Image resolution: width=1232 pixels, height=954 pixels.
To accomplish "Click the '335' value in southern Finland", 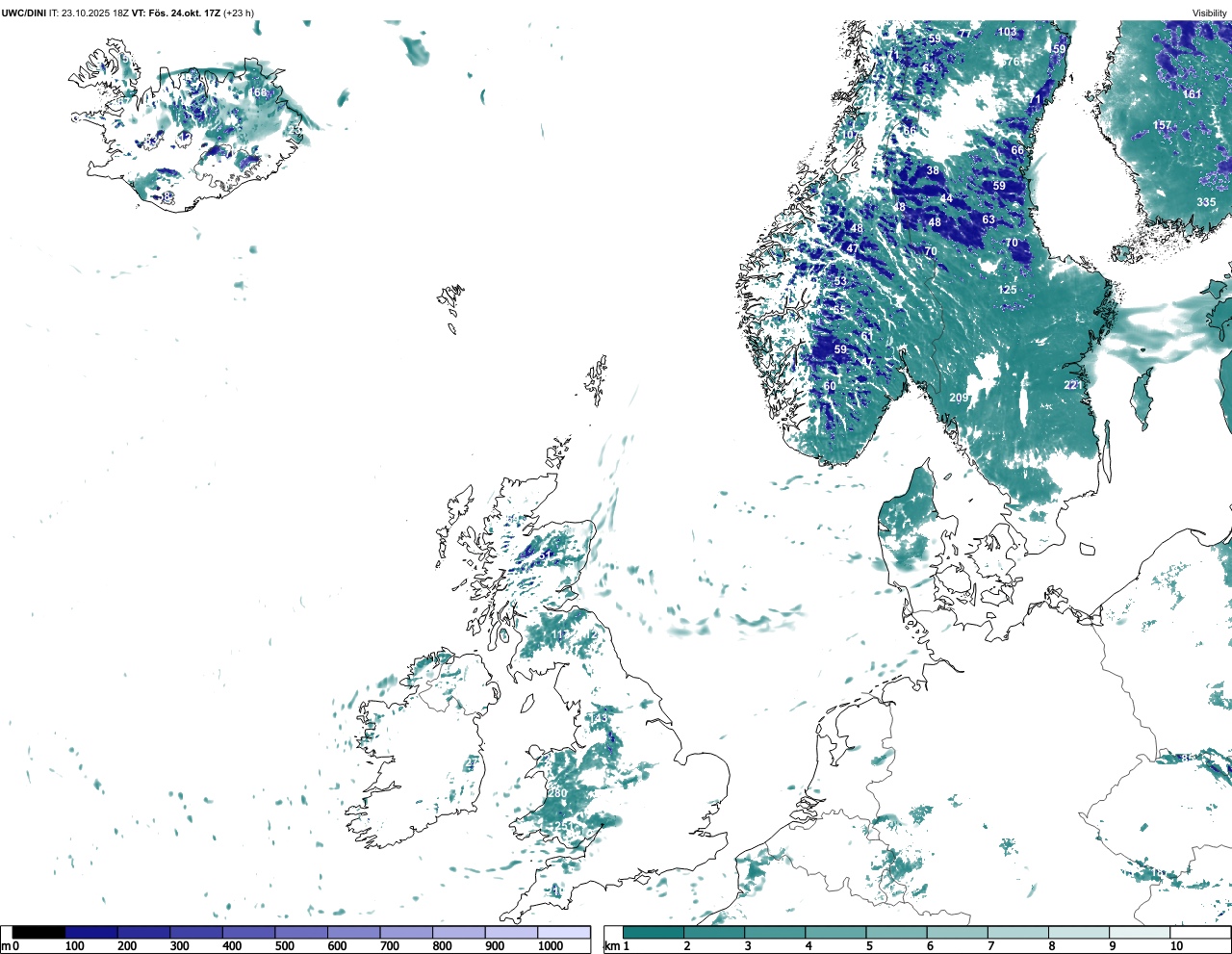I will click(x=1206, y=202).
